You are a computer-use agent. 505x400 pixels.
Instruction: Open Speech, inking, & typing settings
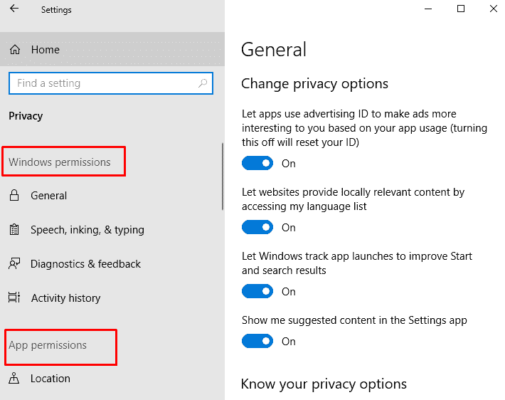point(112,230)
